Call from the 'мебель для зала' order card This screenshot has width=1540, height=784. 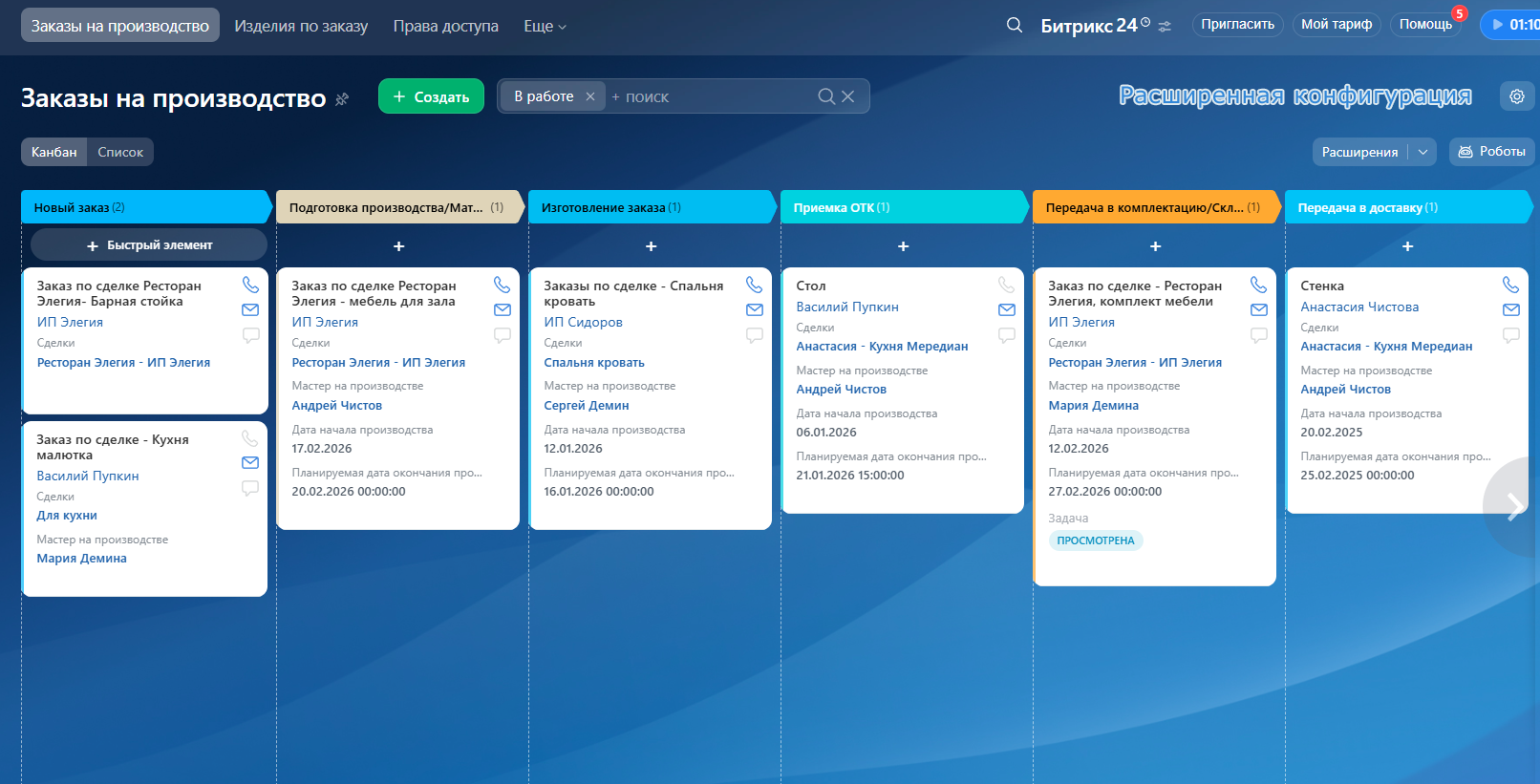pos(503,285)
